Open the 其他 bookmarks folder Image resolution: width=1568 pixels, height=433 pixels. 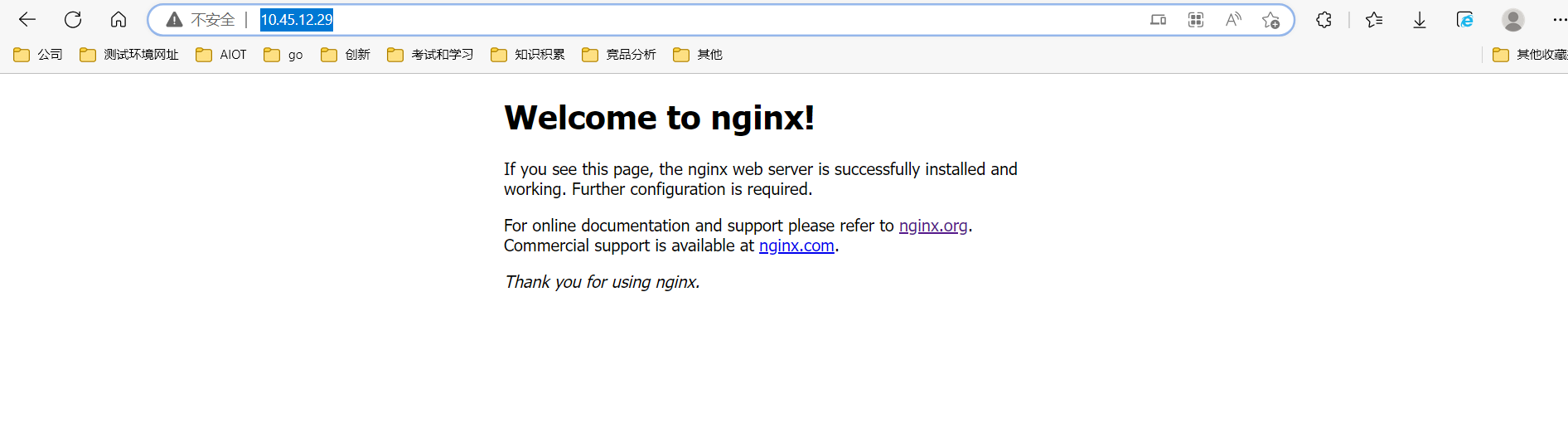pyautogui.click(x=697, y=55)
